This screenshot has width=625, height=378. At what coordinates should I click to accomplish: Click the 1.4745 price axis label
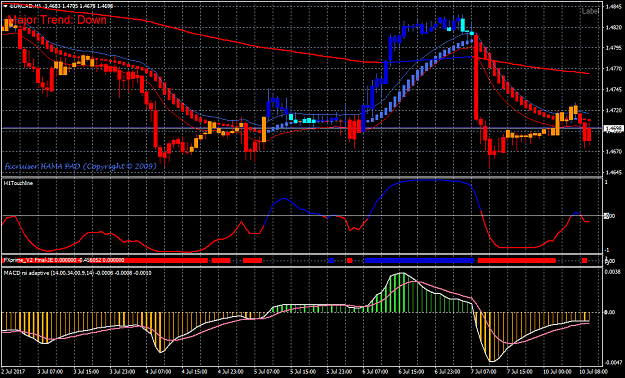tap(613, 89)
